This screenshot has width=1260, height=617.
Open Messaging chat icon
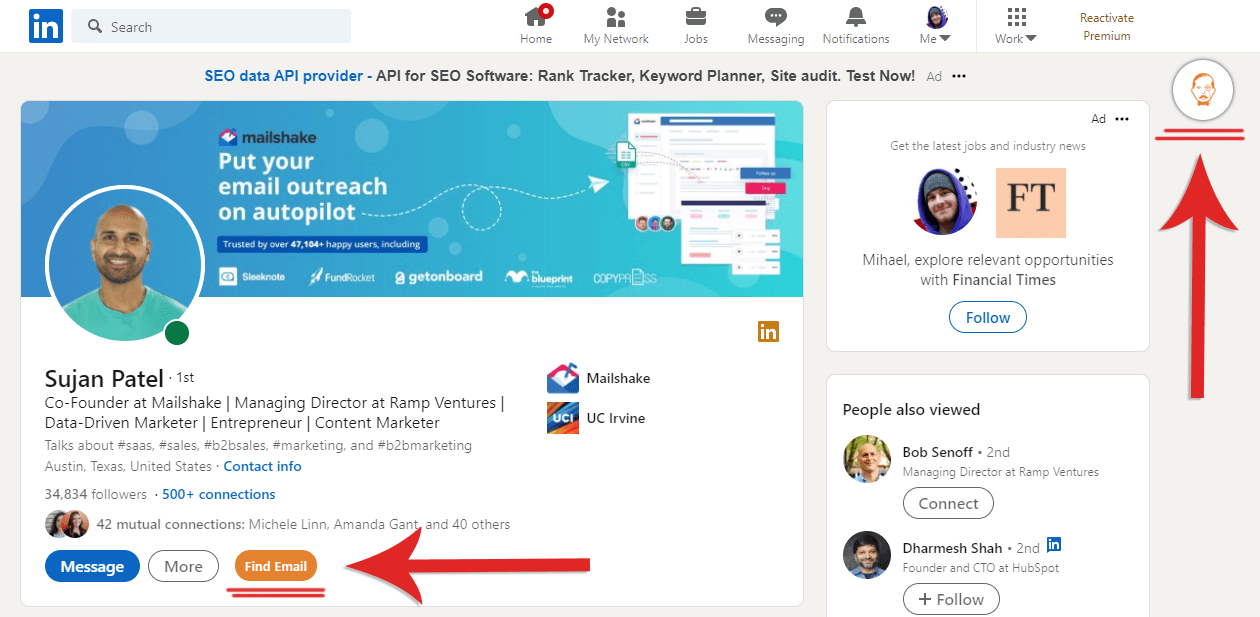click(x=776, y=26)
